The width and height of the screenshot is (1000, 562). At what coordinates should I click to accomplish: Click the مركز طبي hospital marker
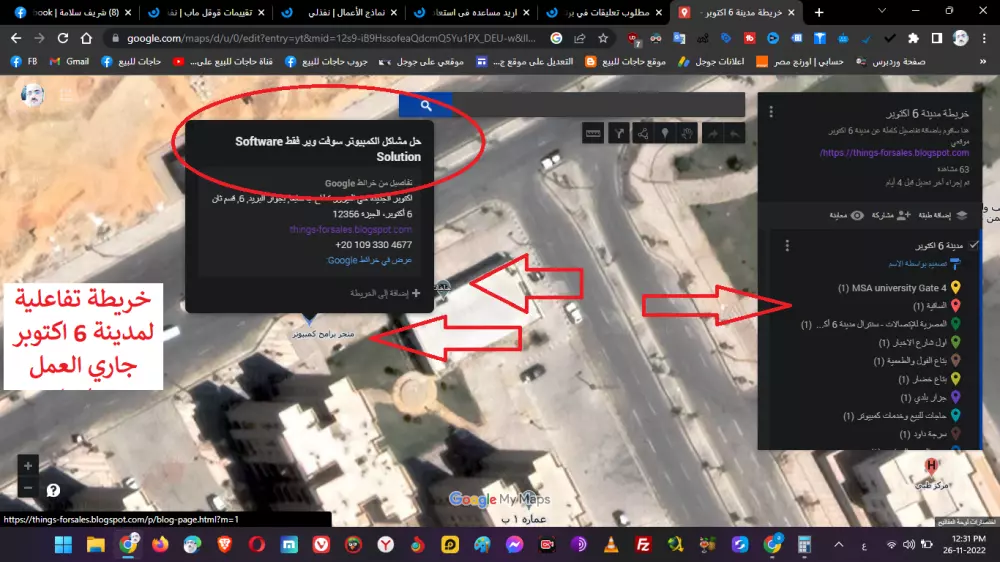tap(931, 466)
